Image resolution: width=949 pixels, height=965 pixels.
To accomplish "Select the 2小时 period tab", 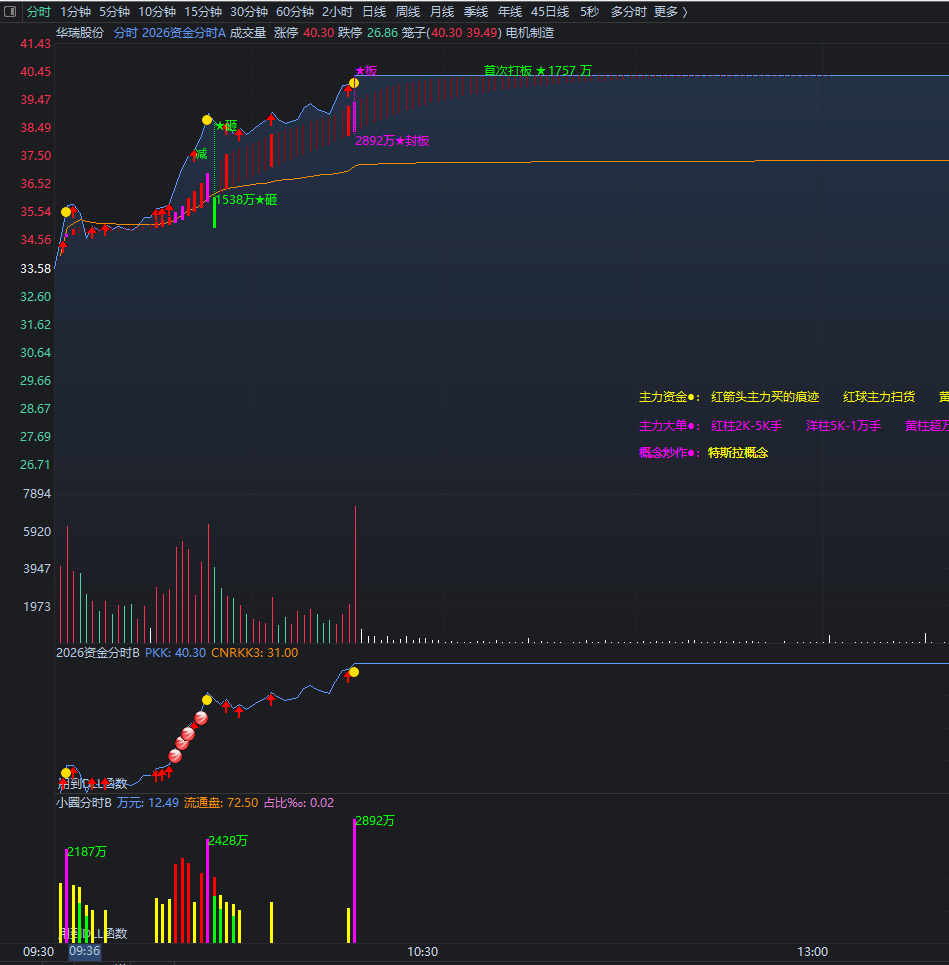I will point(337,12).
